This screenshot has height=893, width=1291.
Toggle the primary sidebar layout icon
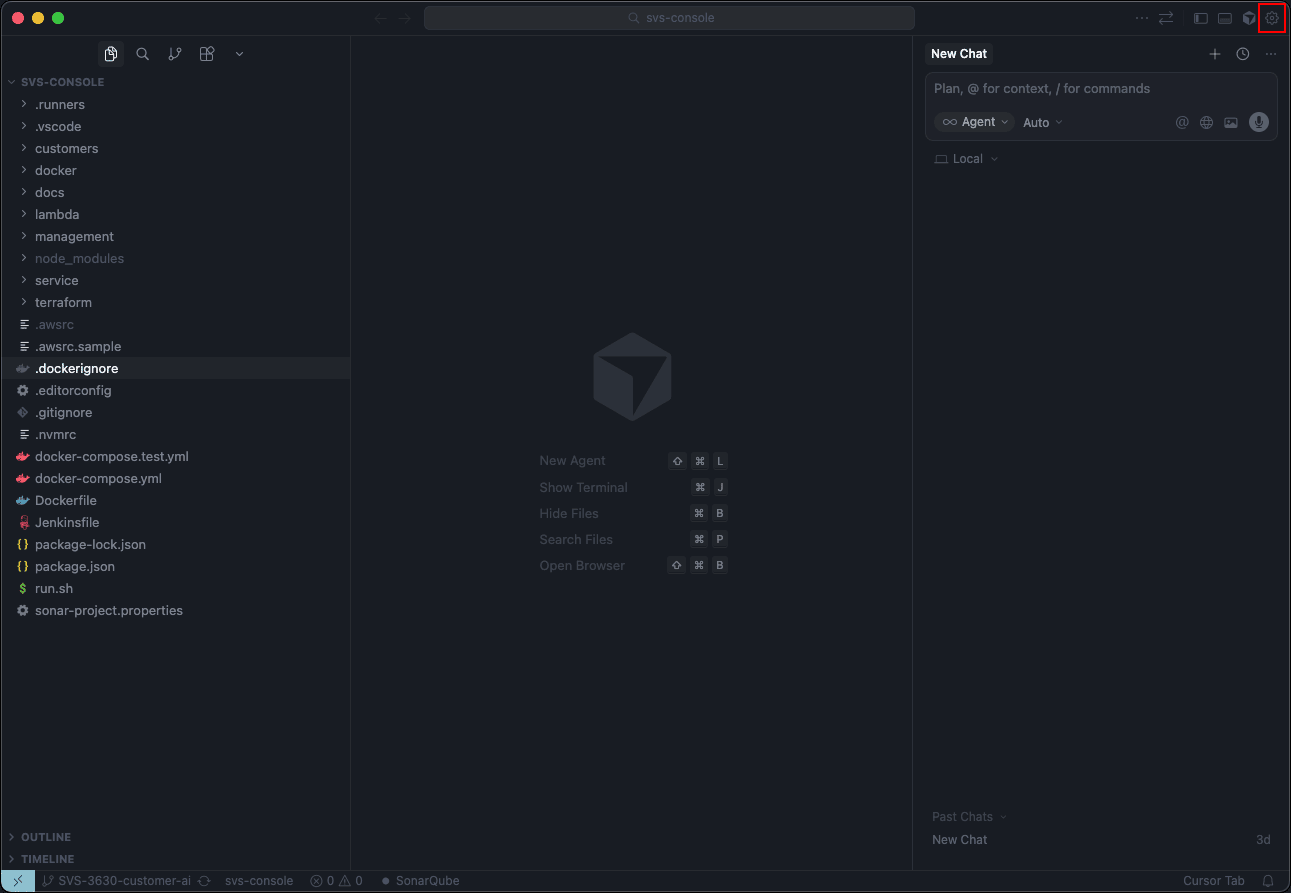(x=1201, y=18)
